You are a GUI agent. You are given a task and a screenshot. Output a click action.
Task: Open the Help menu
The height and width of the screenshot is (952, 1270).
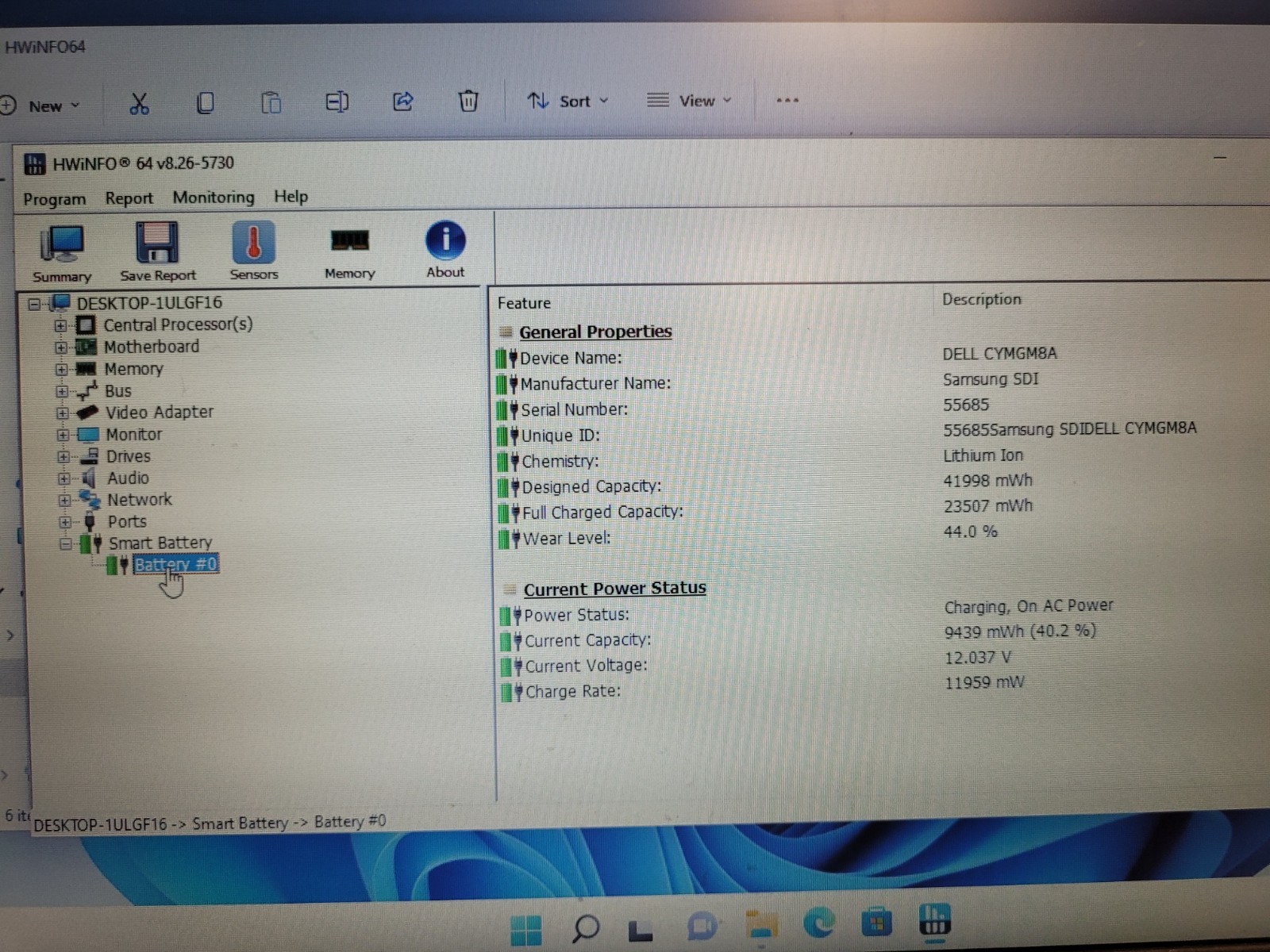click(x=291, y=196)
